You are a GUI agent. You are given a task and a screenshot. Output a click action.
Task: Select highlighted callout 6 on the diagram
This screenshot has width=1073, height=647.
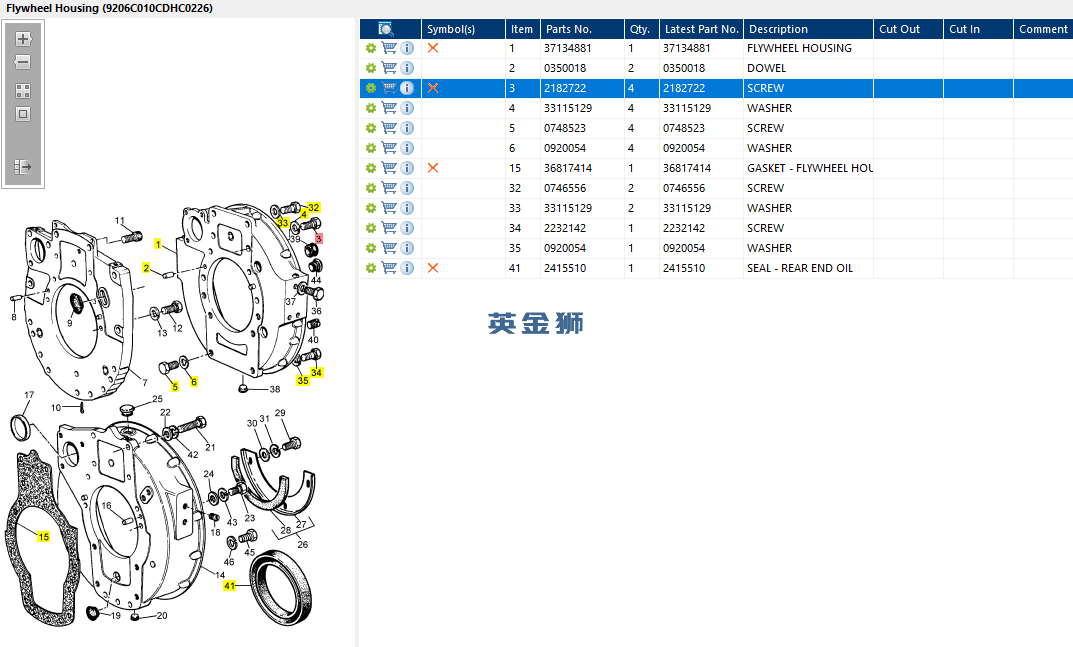tap(194, 382)
